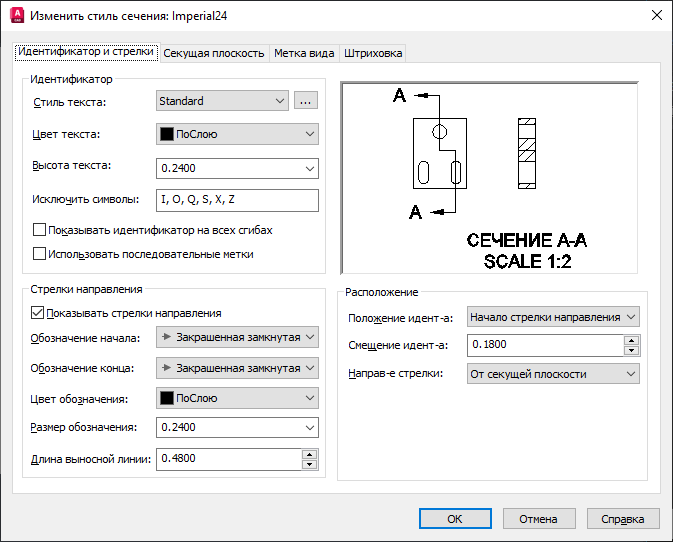
Task: Click the filled closed arrowhead icon for end symbol
Action: tap(167, 368)
